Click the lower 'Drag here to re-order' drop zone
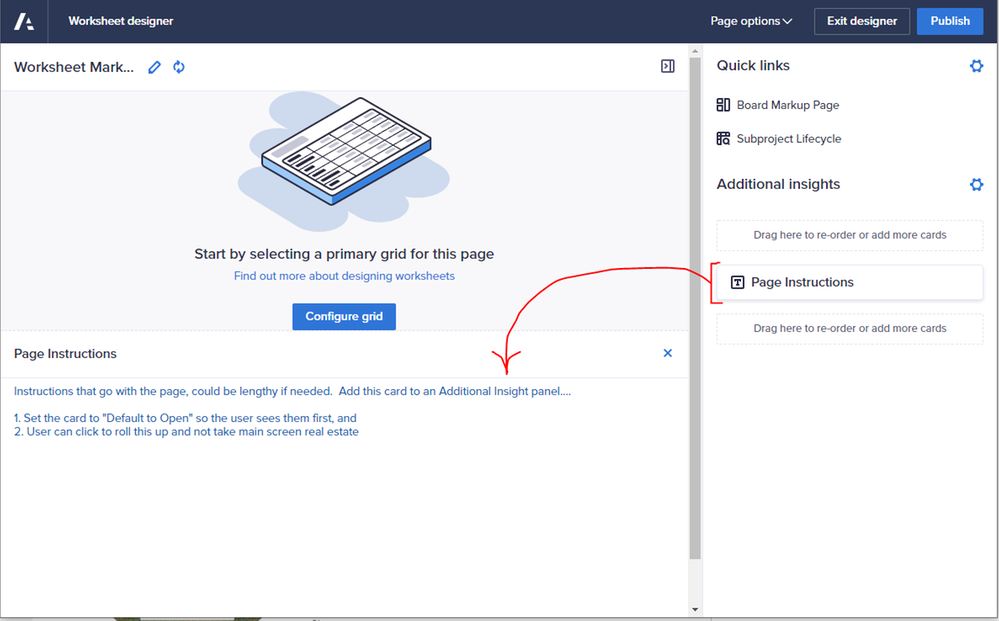Image resolution: width=999 pixels, height=621 pixels. (x=849, y=329)
